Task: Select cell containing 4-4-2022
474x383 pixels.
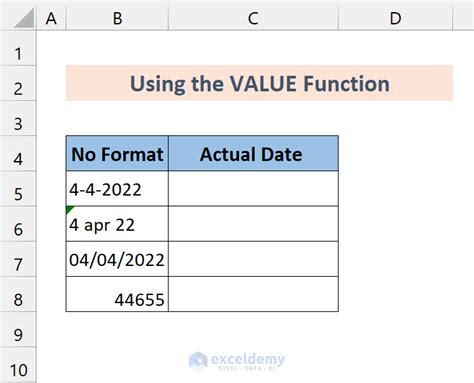Action: [x=117, y=189]
